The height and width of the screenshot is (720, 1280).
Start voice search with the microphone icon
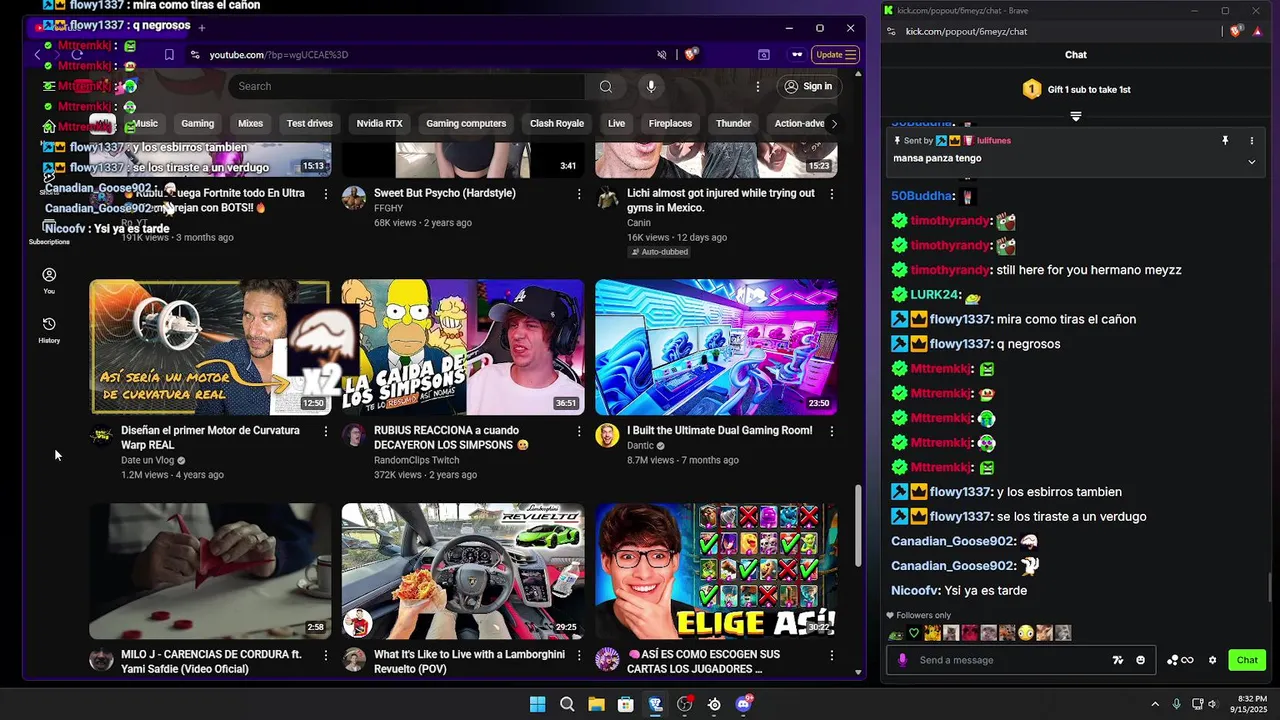pos(651,86)
